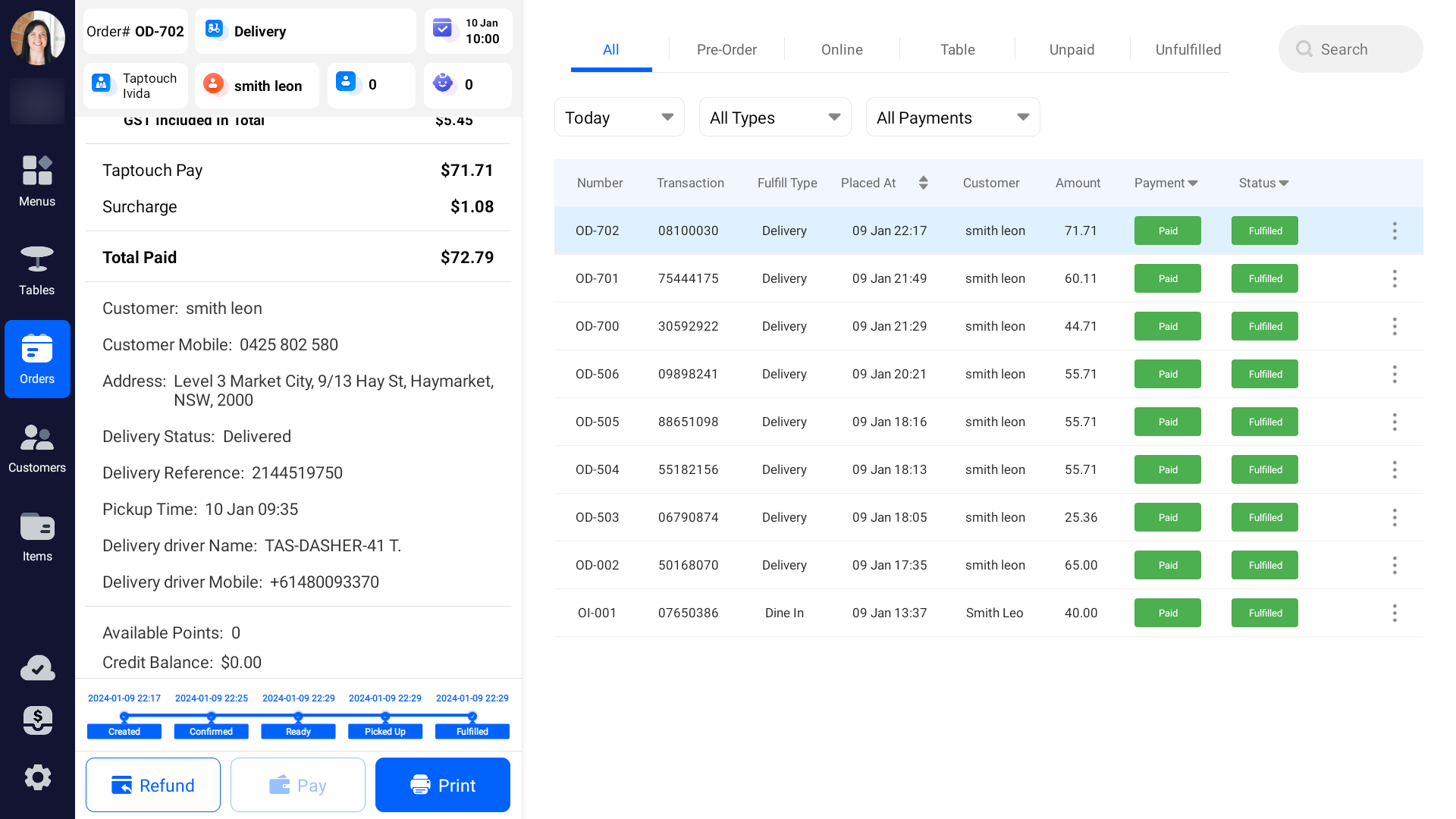Click the Fulfilled timeline step
This screenshot has width=1456, height=819.
point(472,731)
